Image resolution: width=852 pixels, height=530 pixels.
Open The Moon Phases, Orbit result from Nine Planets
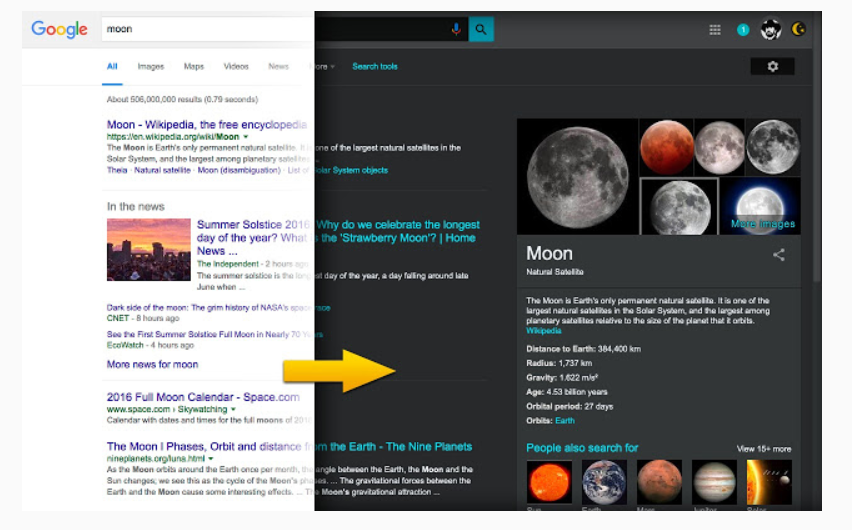point(290,446)
